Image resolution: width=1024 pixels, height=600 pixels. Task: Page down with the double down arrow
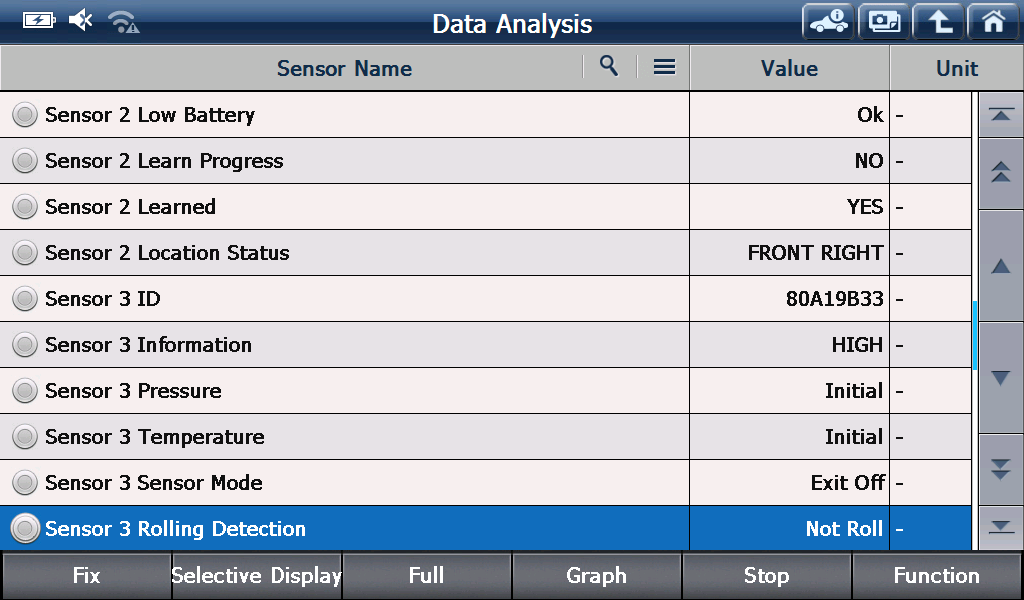click(x=1001, y=469)
